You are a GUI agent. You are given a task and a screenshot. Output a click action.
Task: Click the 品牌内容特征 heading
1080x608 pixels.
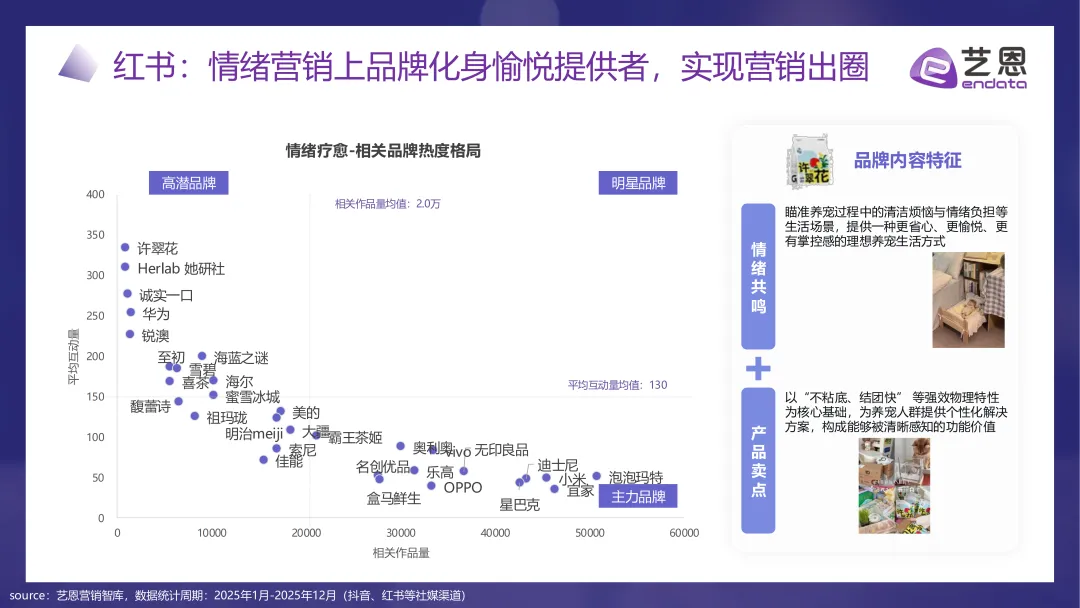click(x=907, y=160)
